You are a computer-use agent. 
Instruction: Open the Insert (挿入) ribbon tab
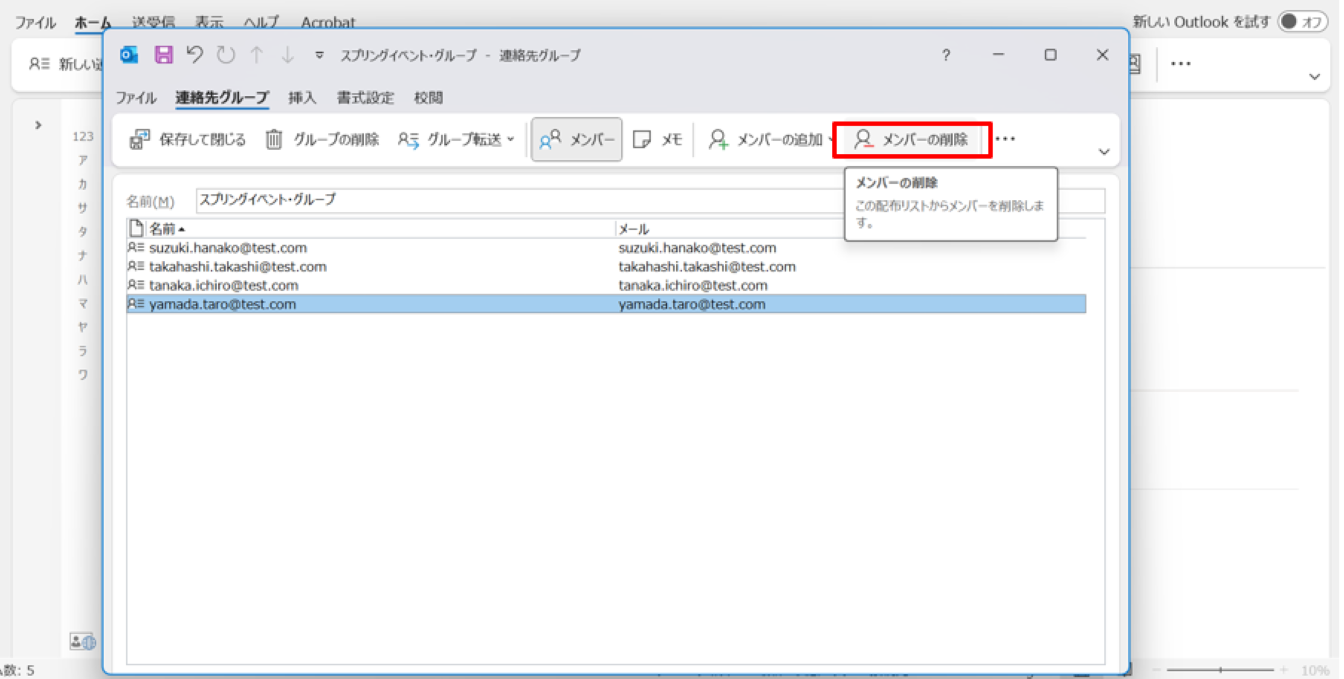click(x=302, y=98)
